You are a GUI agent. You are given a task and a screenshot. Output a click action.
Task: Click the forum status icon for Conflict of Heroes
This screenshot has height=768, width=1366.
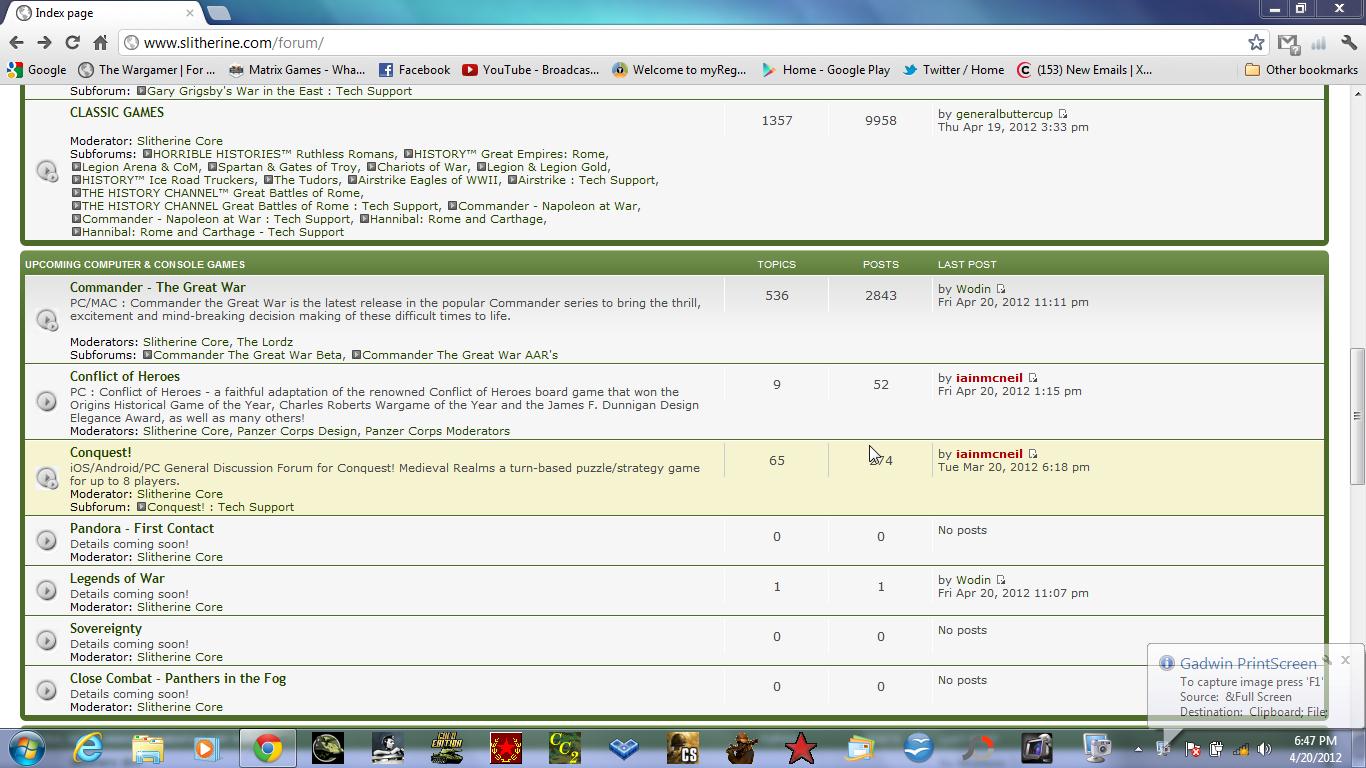[x=47, y=401]
